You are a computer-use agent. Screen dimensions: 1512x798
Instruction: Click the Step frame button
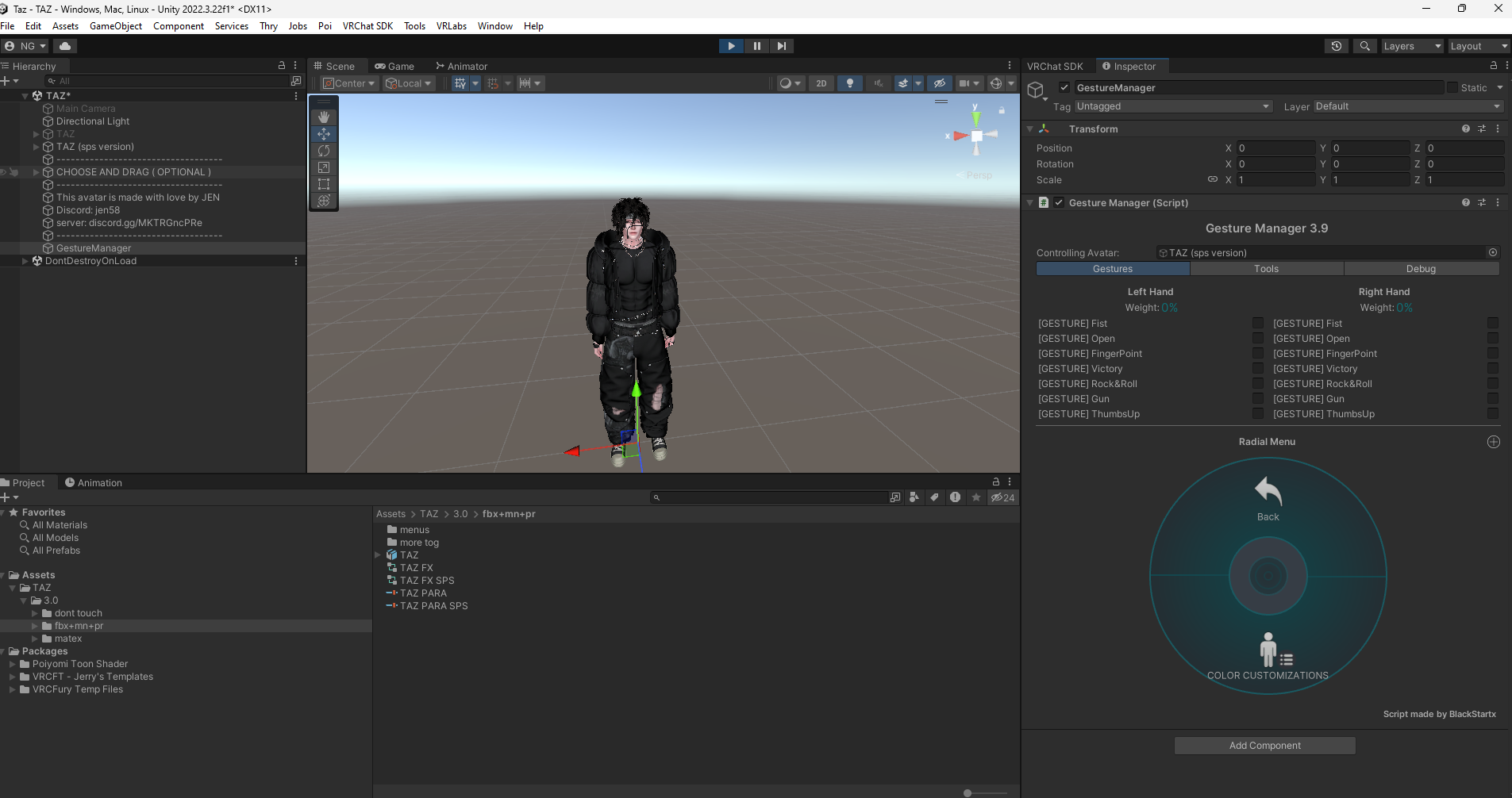click(x=782, y=46)
